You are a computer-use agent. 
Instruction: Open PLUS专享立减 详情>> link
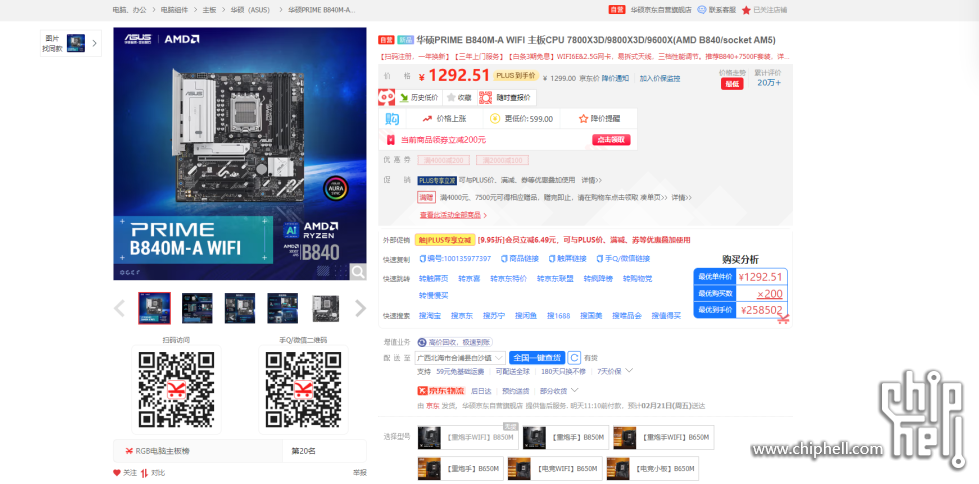(591, 180)
